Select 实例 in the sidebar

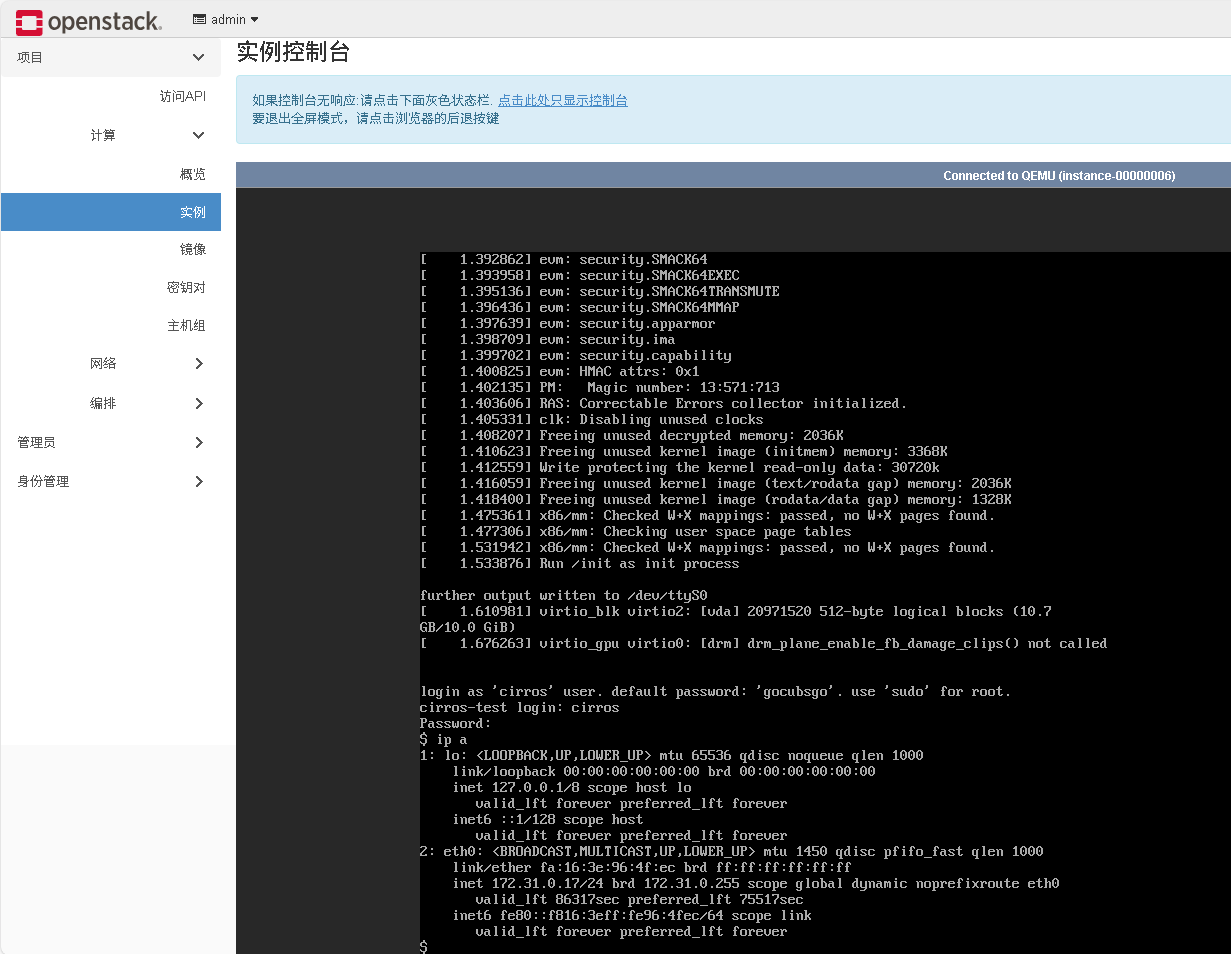point(191,212)
